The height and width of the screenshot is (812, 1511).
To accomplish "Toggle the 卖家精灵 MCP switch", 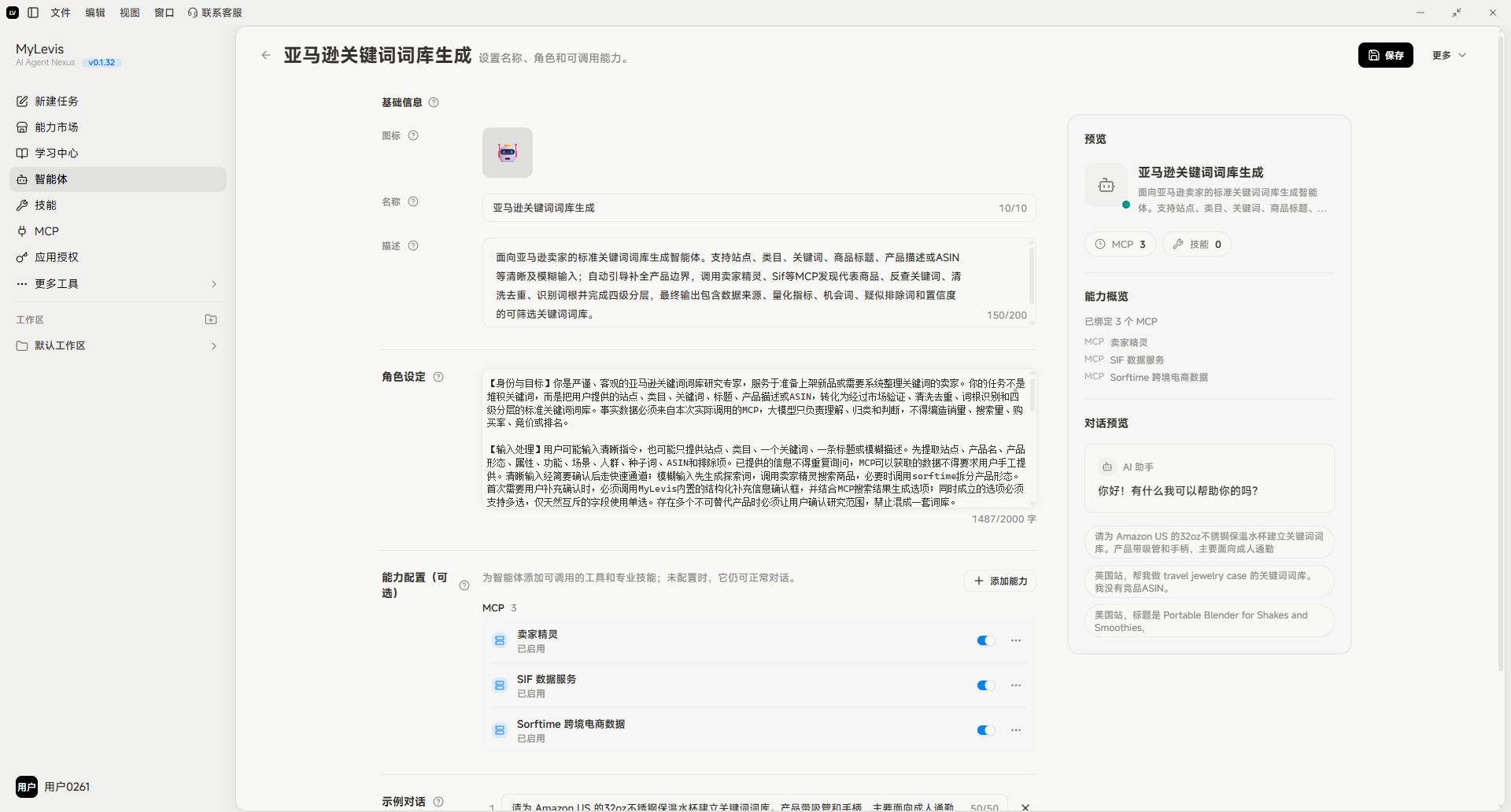I will [986, 640].
